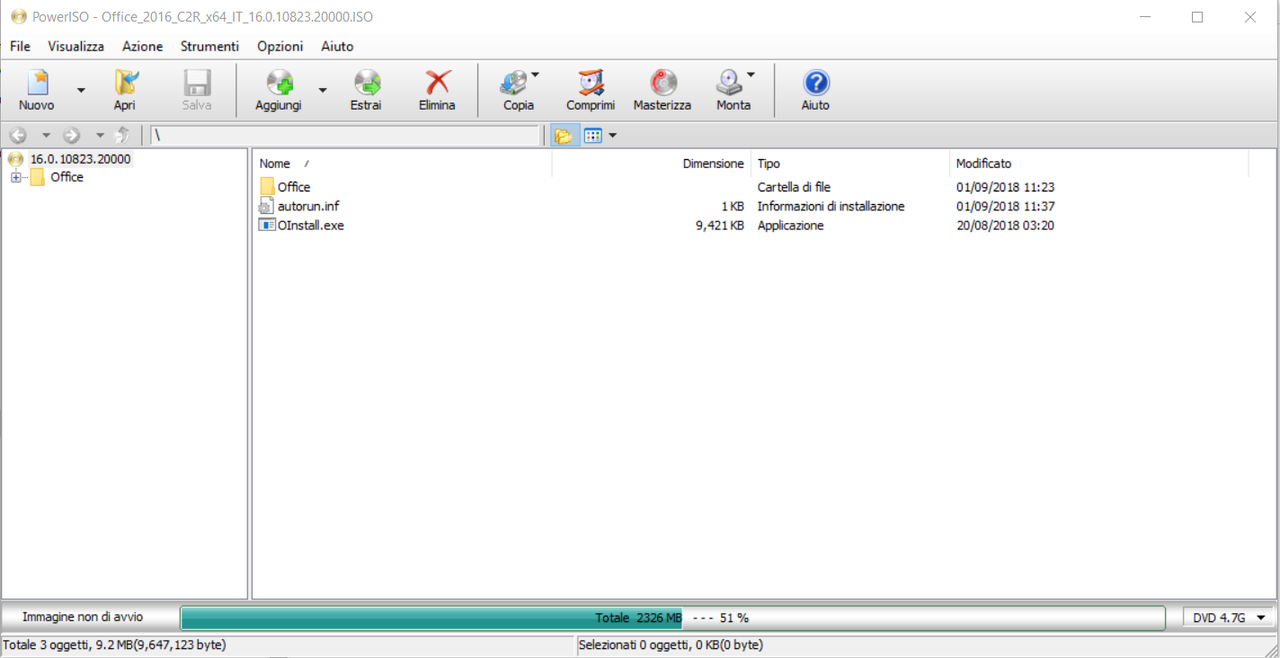Click the autorun.inf file icon
Image resolution: width=1280 pixels, height=658 pixels.
(267, 206)
